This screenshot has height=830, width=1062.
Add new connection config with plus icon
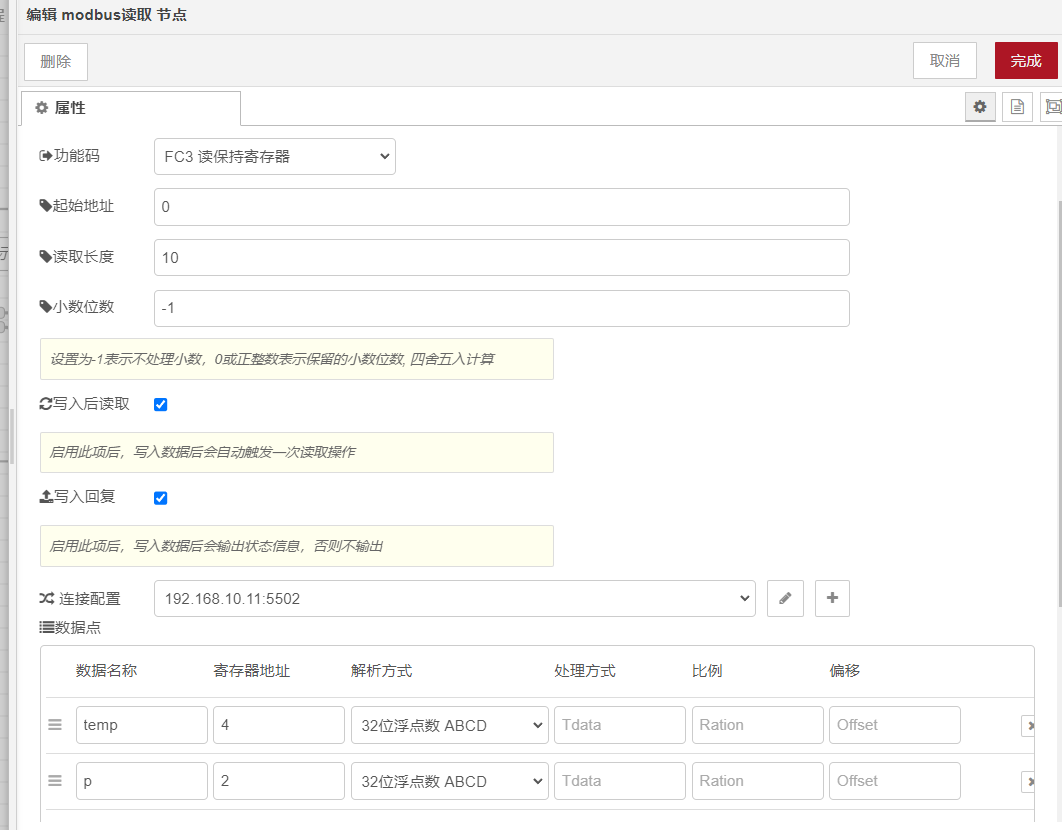(832, 598)
